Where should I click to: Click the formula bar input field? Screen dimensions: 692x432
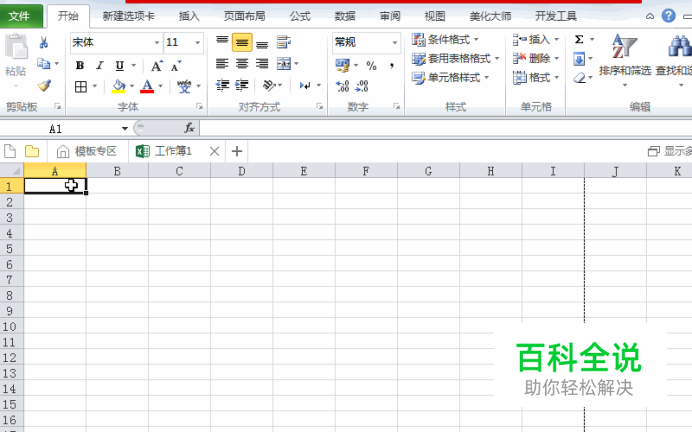(446, 128)
